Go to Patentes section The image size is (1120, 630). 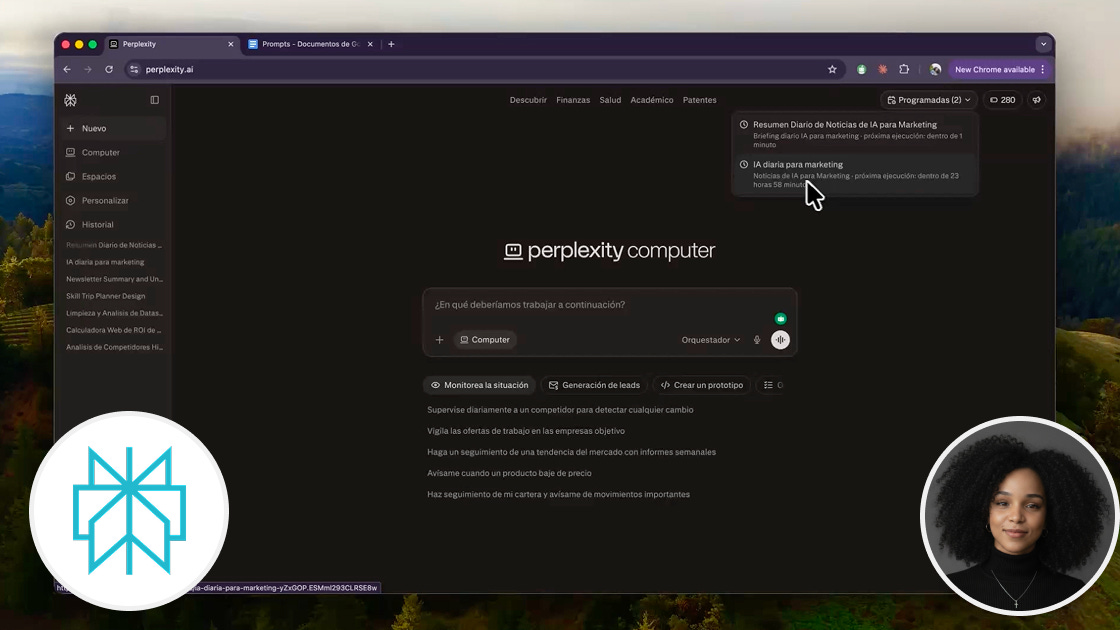coord(699,100)
